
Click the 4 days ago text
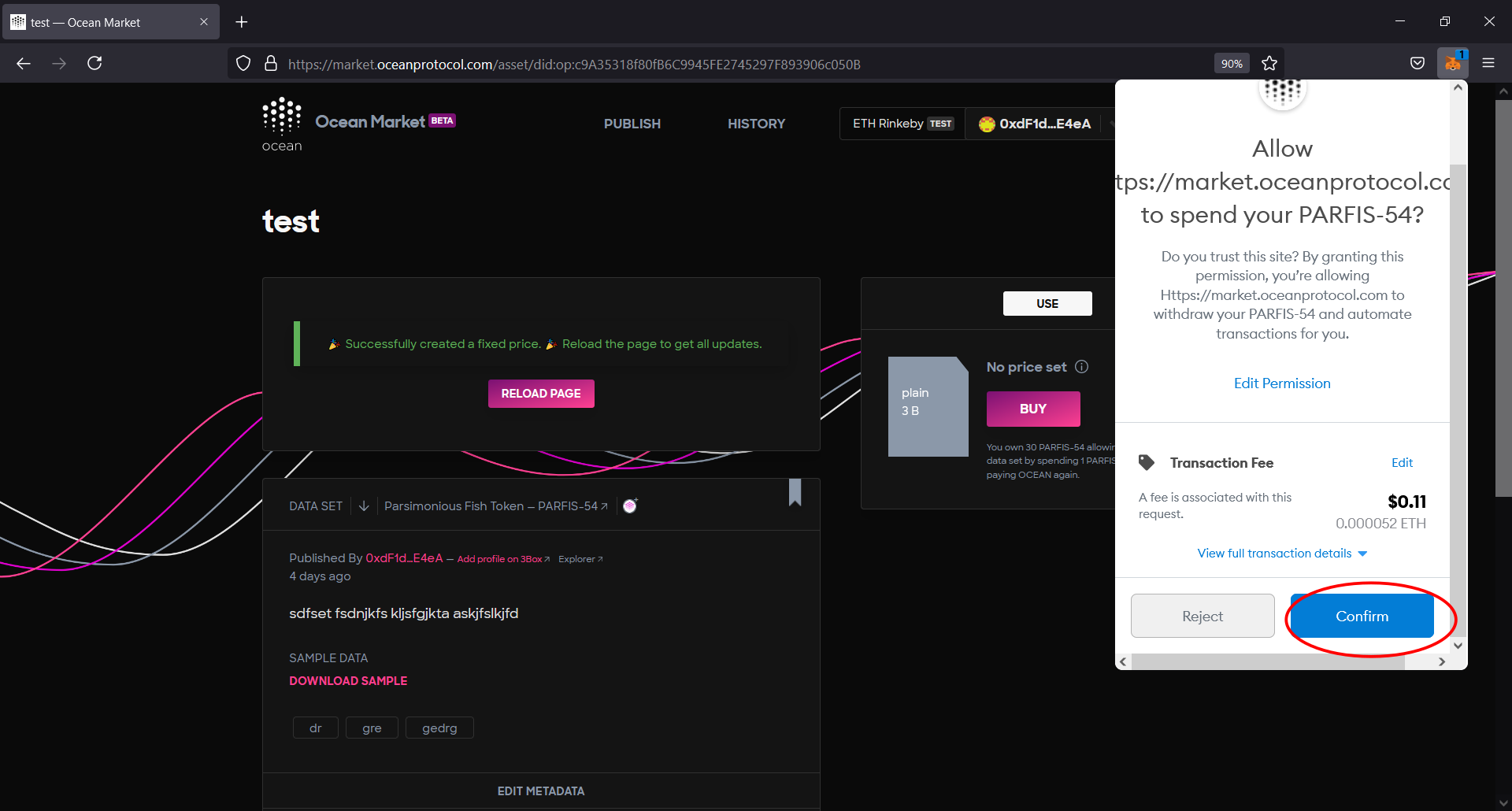(x=320, y=576)
